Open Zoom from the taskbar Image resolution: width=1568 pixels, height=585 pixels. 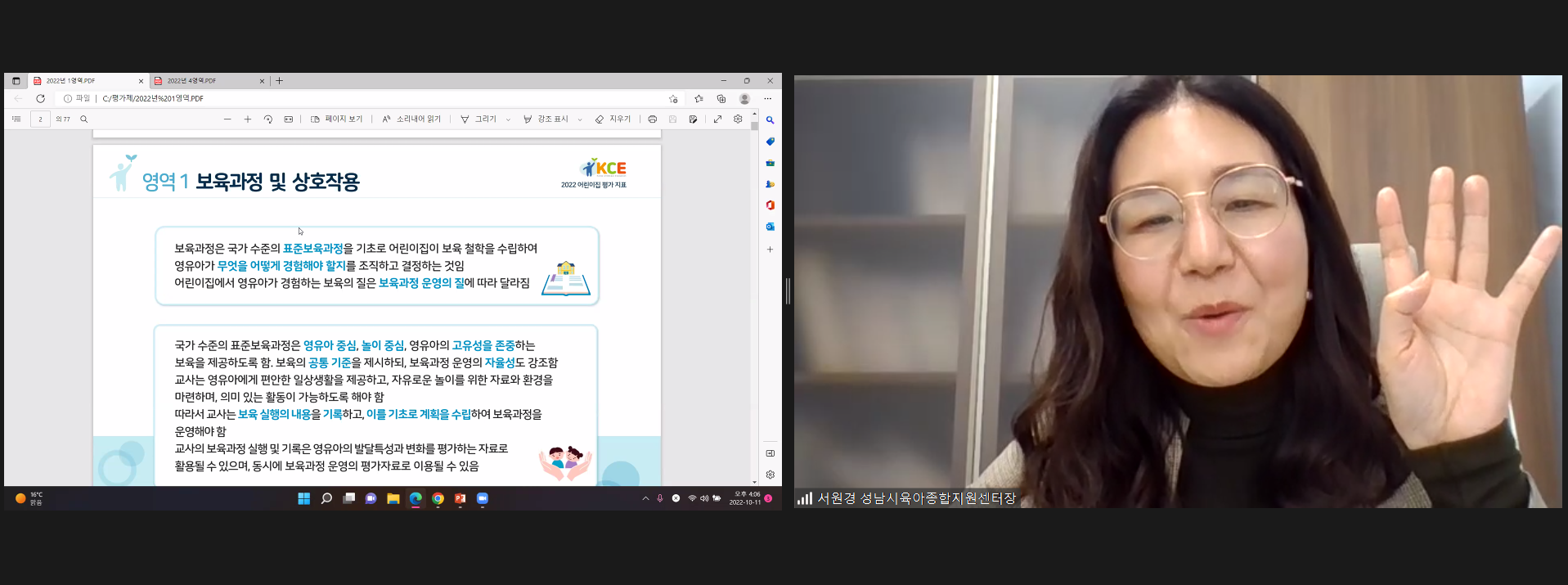pyautogui.click(x=483, y=498)
